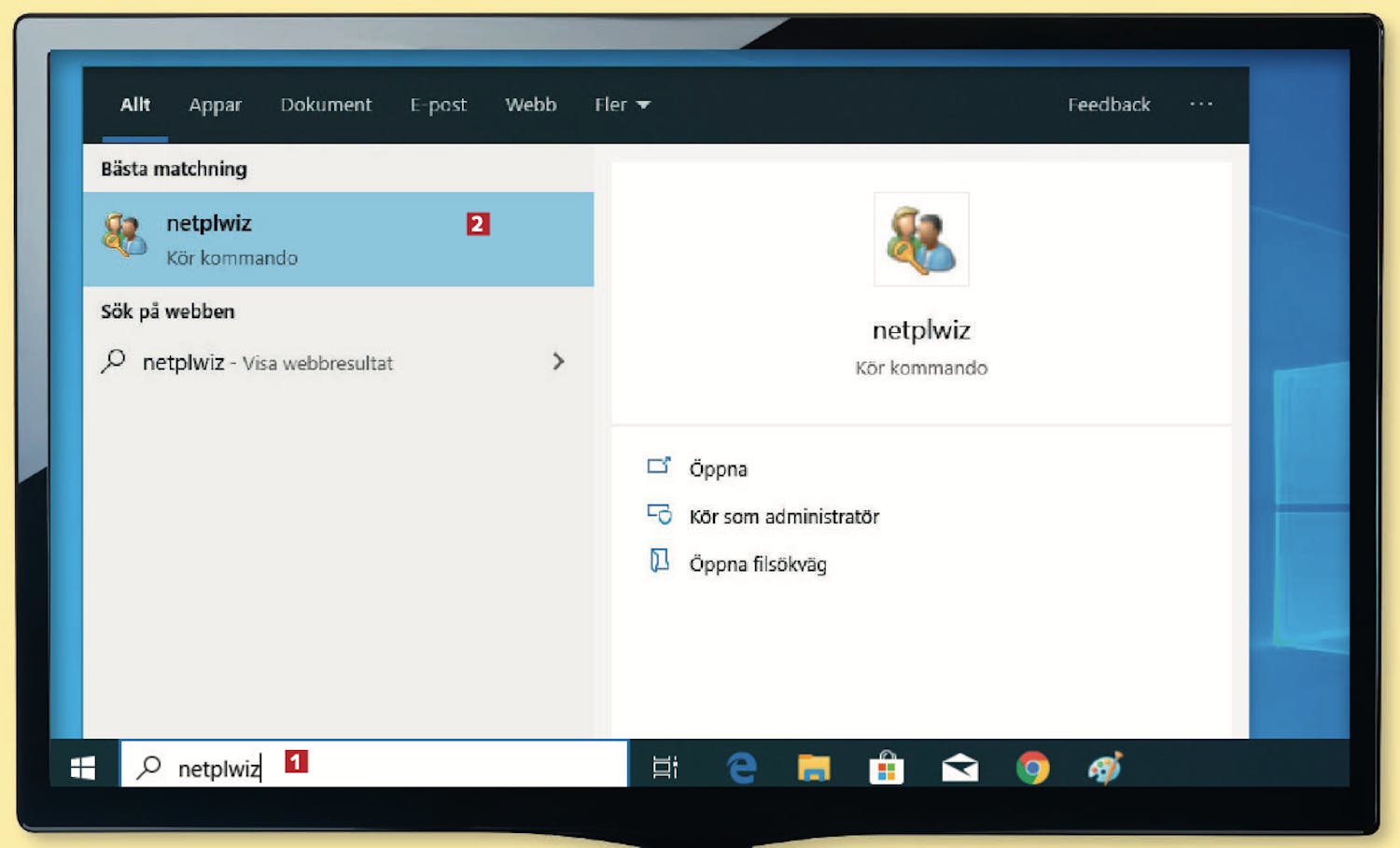Screen dimensions: 1400x848
Task: Click the large netplwiz icon in preview pane
Action: (x=921, y=240)
